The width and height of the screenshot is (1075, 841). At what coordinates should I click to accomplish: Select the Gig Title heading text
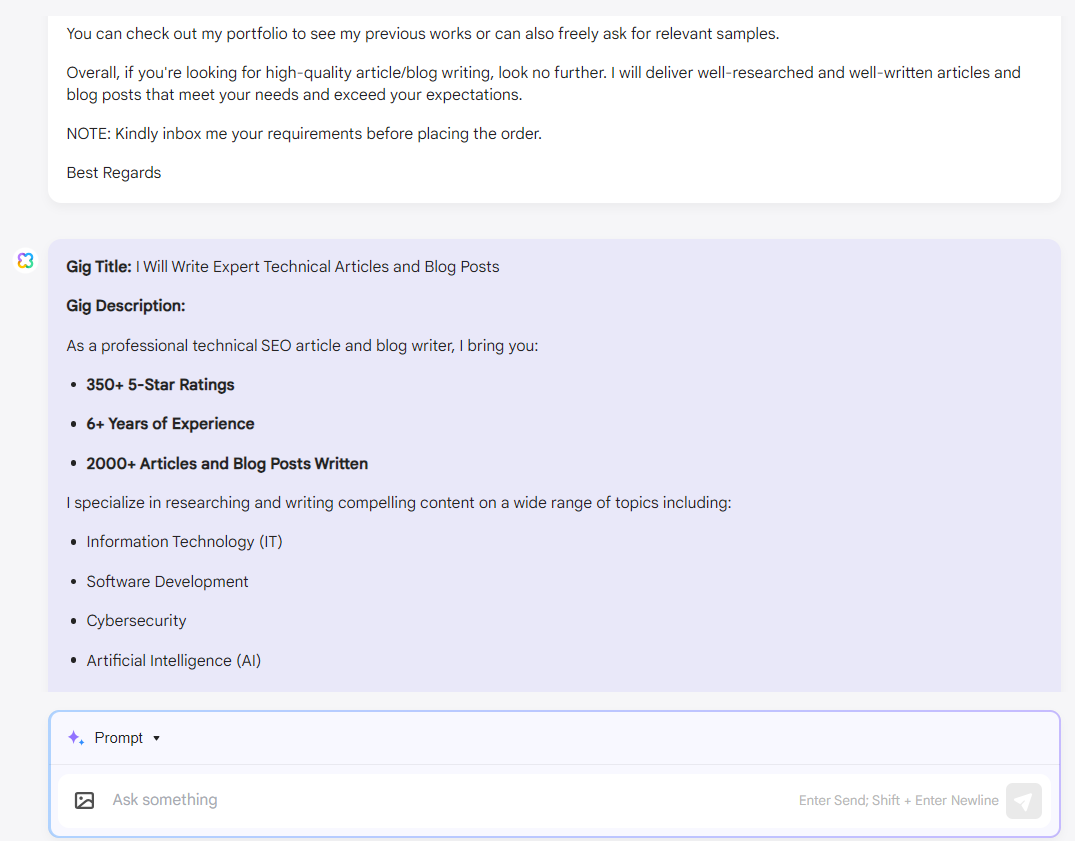[98, 266]
